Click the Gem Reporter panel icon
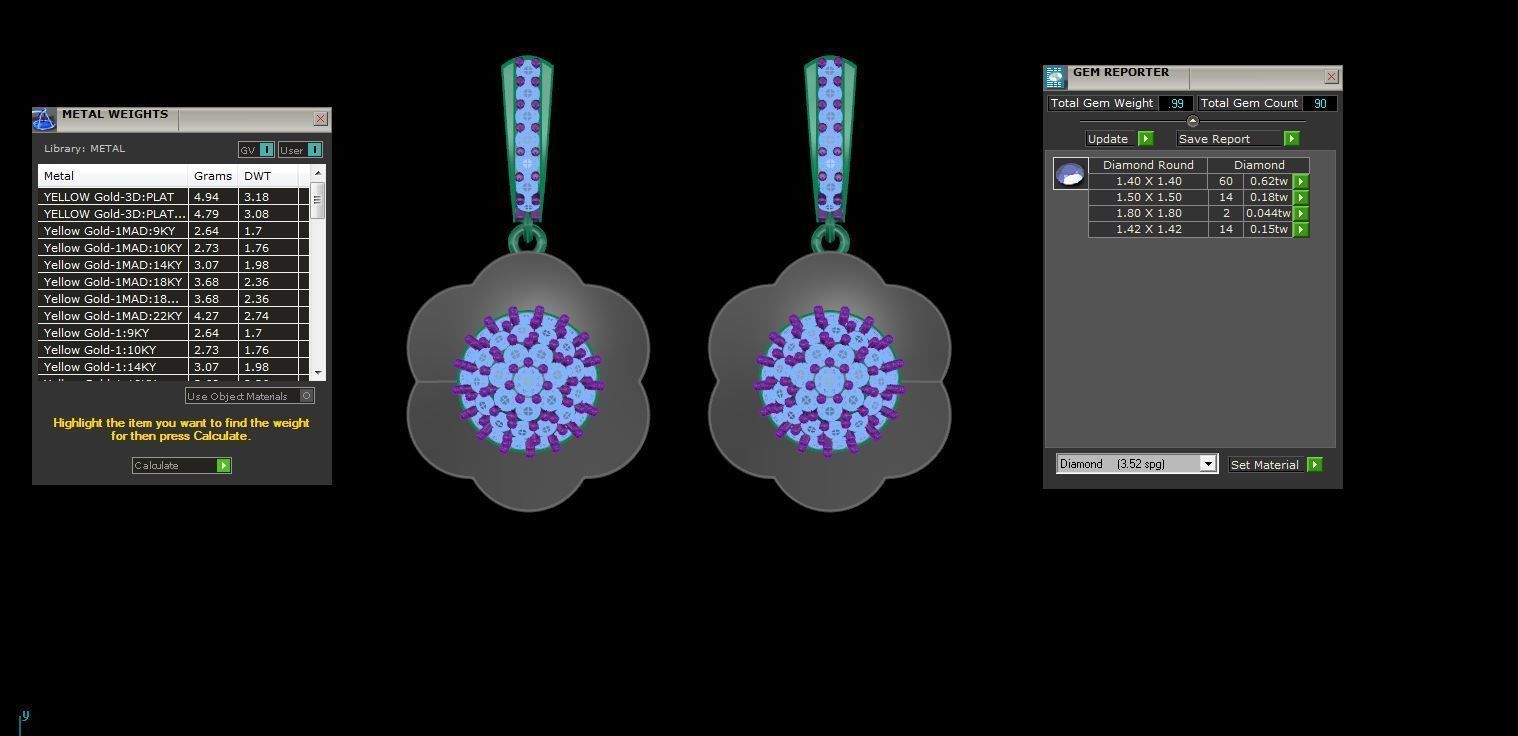This screenshot has width=1518, height=736. 1055,78
